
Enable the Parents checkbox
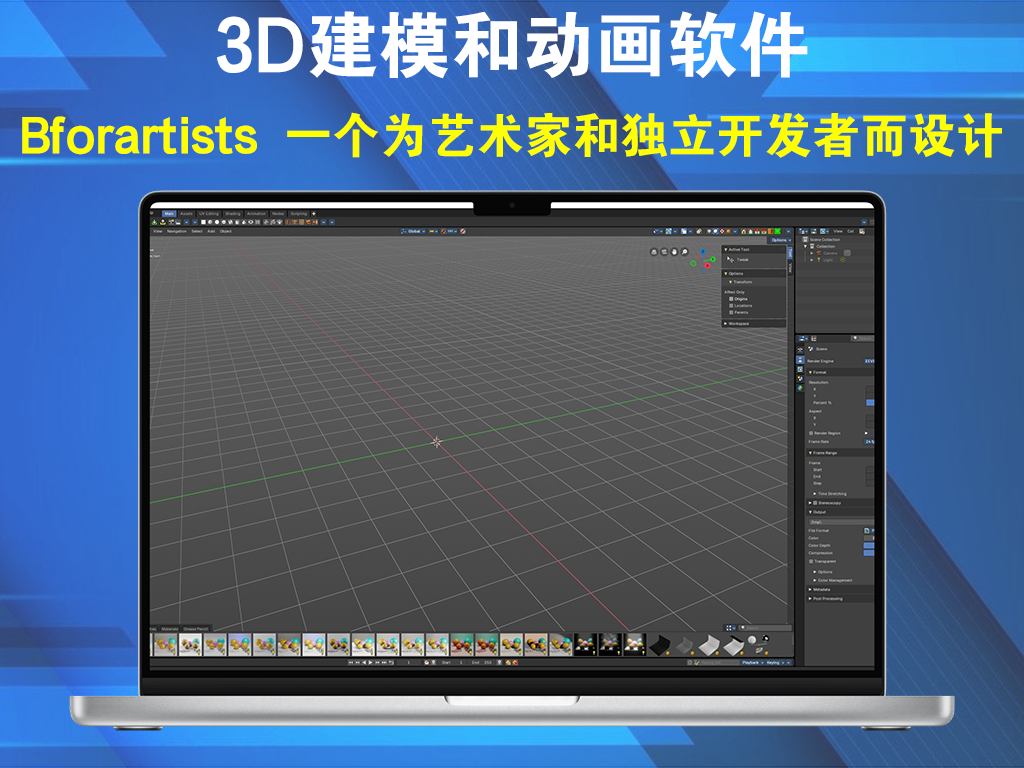click(x=731, y=312)
